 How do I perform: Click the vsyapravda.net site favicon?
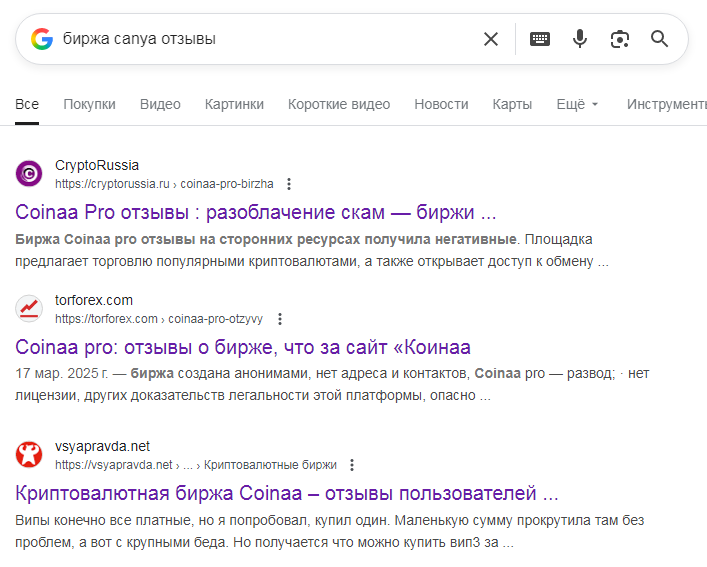(x=29, y=455)
